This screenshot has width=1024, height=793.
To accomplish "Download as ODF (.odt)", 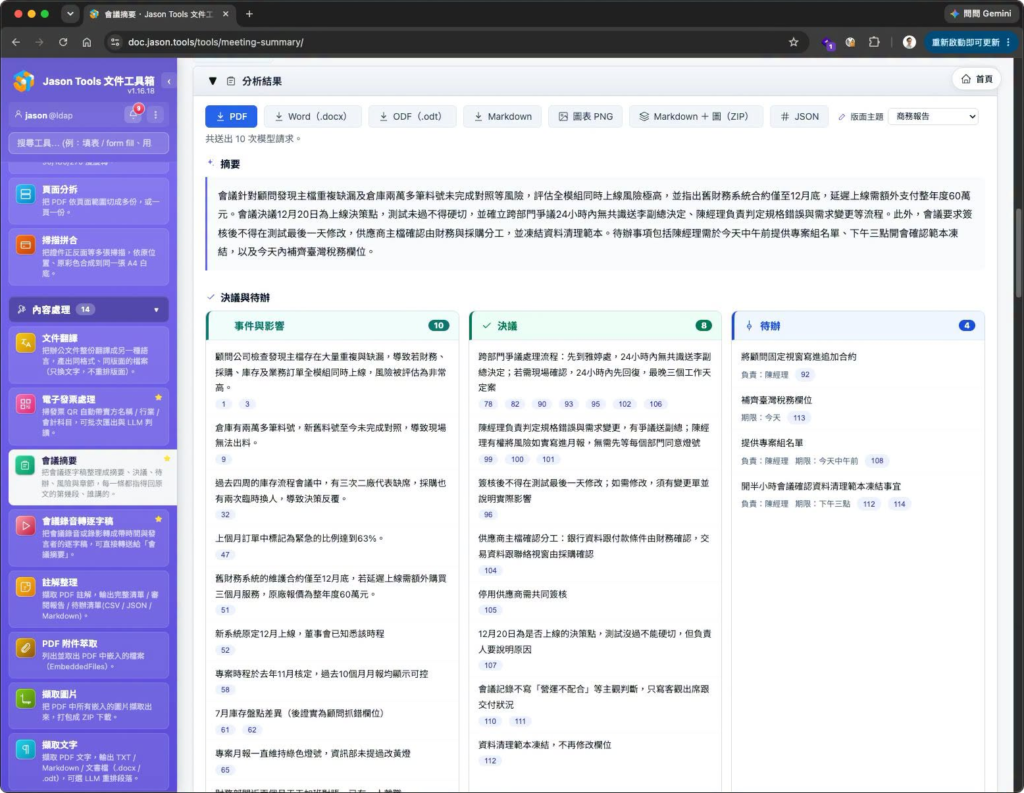I will pos(412,116).
